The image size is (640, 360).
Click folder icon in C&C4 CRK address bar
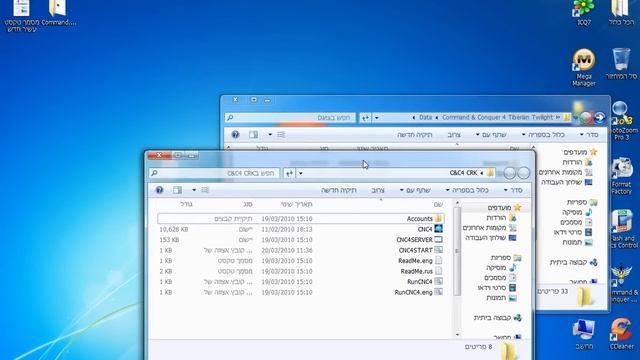[x=490, y=173]
